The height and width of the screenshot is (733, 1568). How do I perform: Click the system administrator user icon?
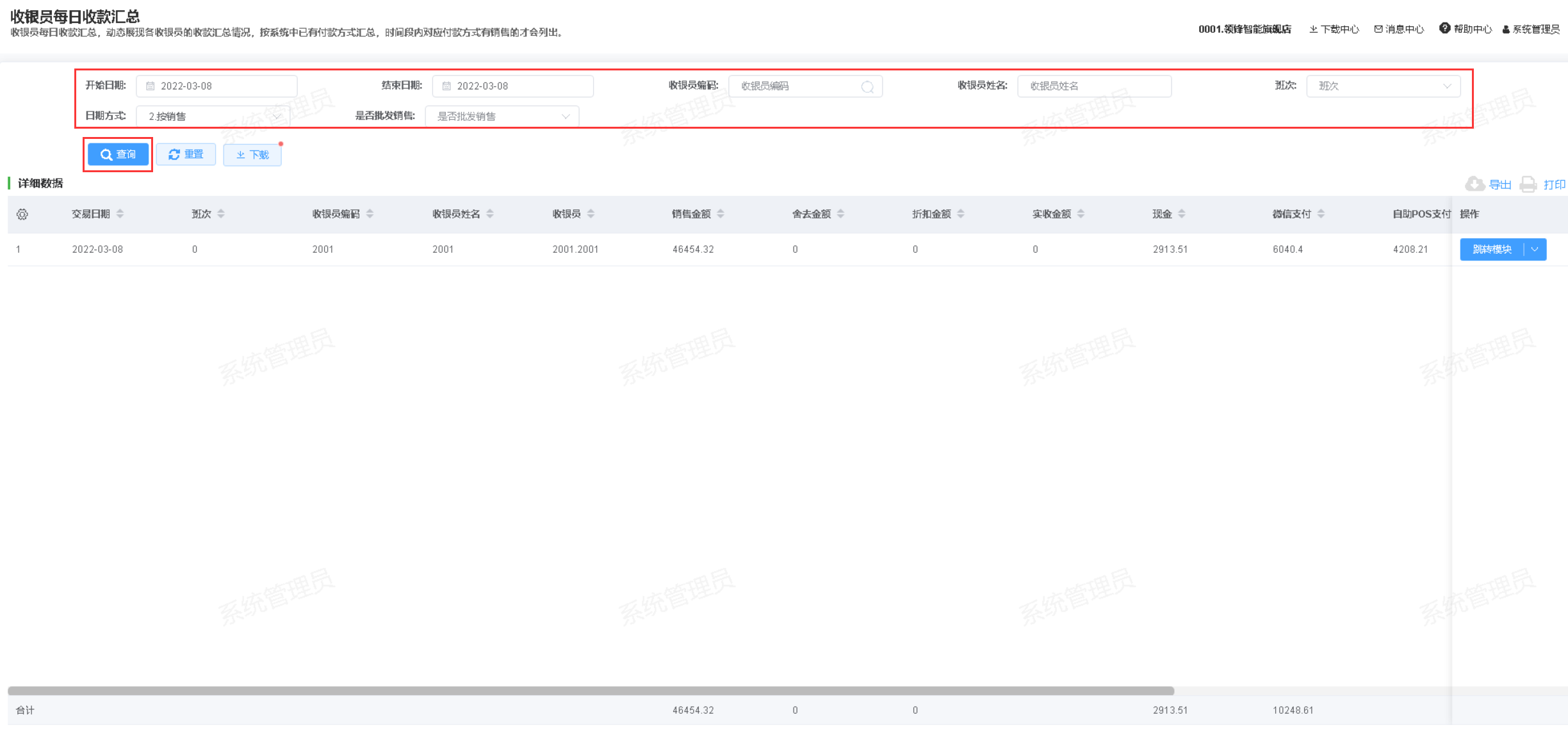[1506, 29]
